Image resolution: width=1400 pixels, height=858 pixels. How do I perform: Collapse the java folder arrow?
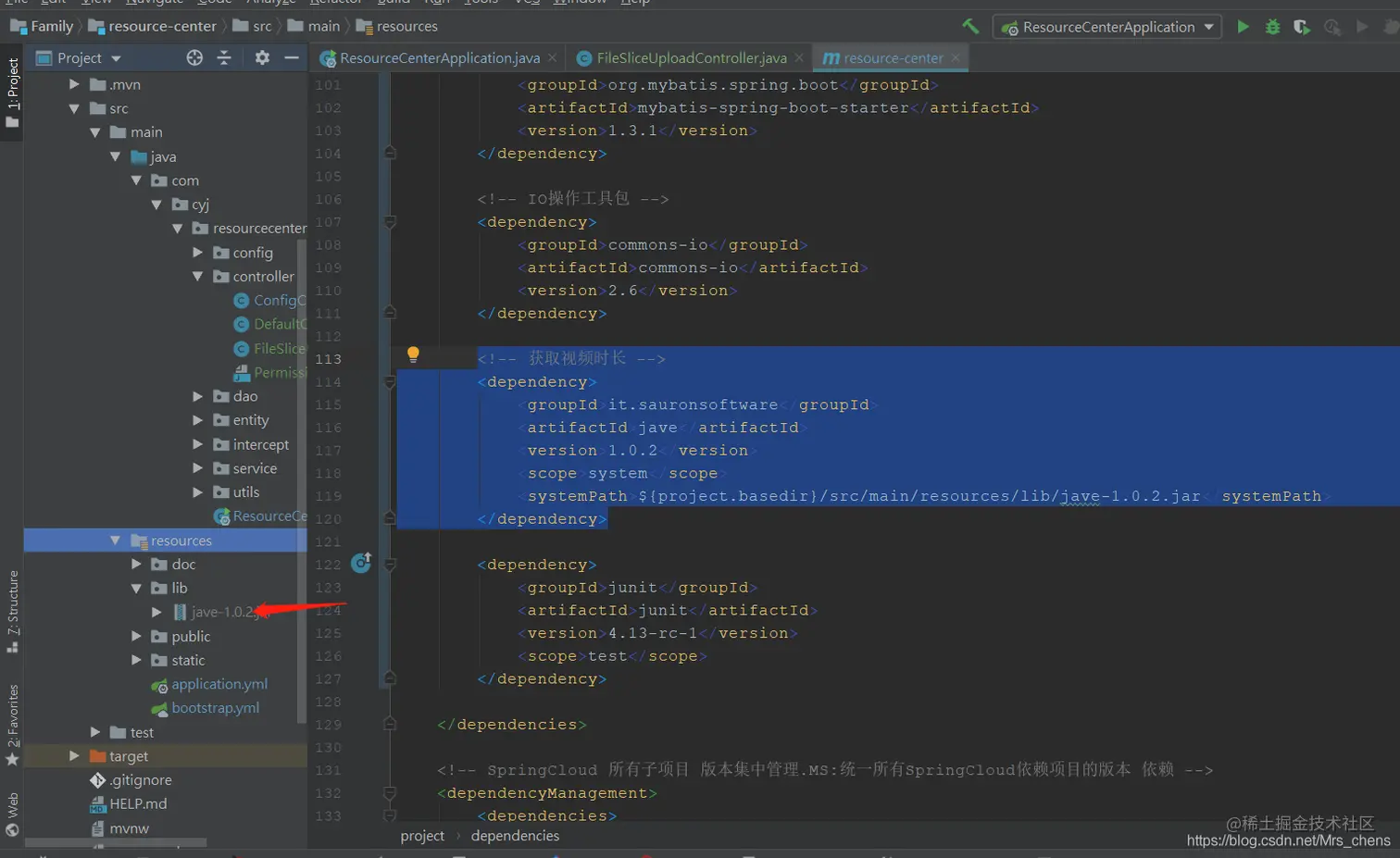pyautogui.click(x=115, y=156)
